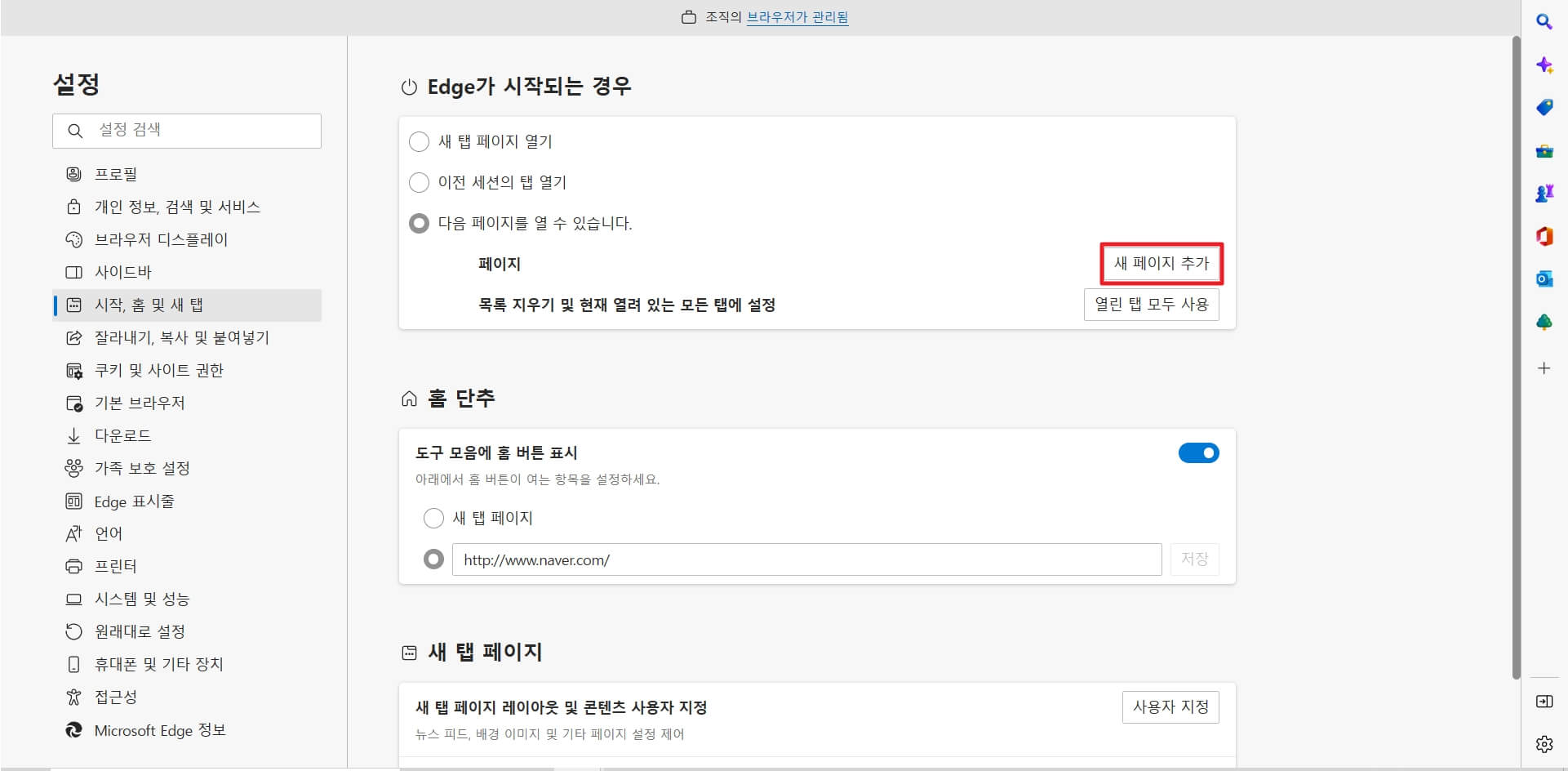Click the printer icon beside 프린터
This screenshot has height=771, width=1568.
[73, 566]
